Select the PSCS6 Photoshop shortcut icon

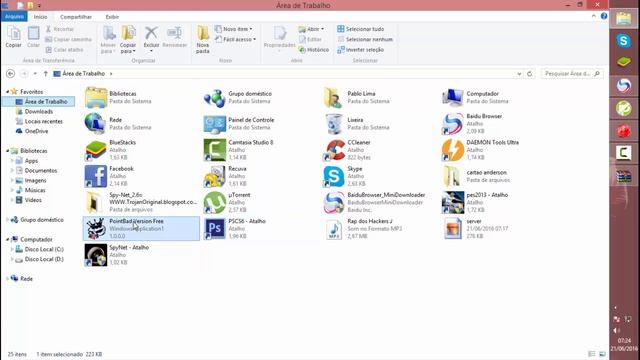click(x=215, y=229)
